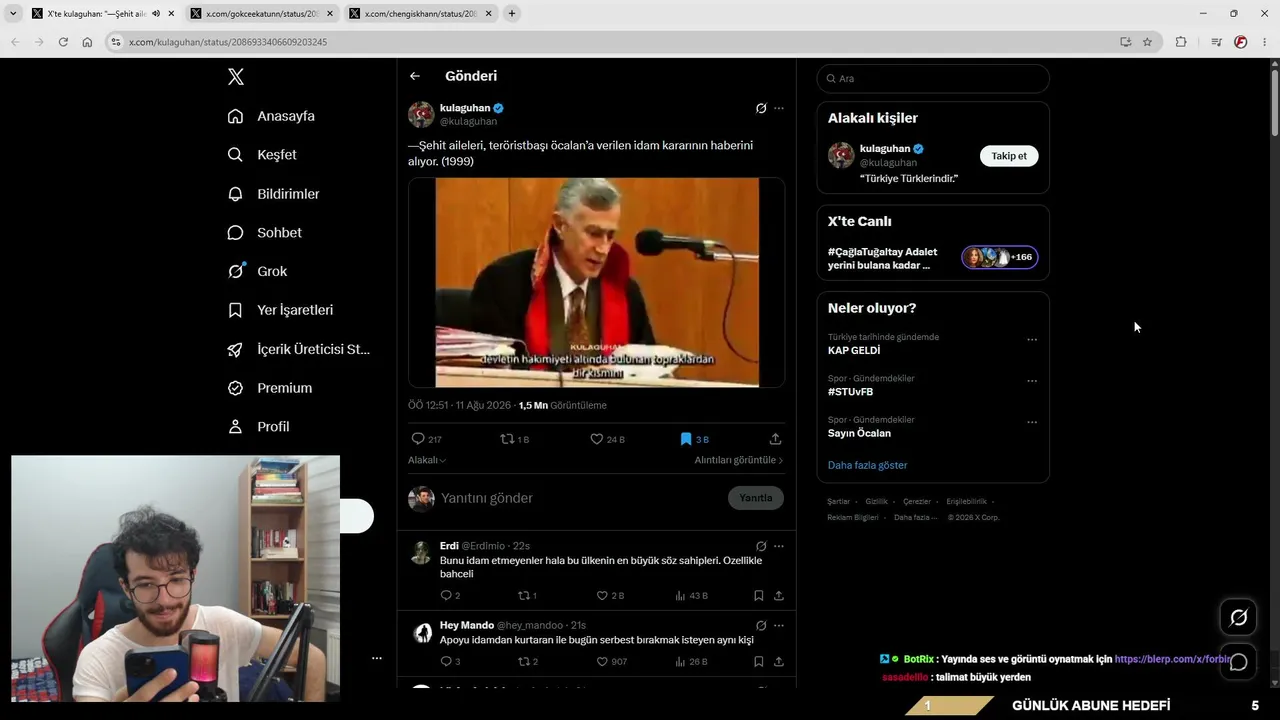The image size is (1280, 720).
Task: Open the browser tab search dropdown
Action: 13,14
